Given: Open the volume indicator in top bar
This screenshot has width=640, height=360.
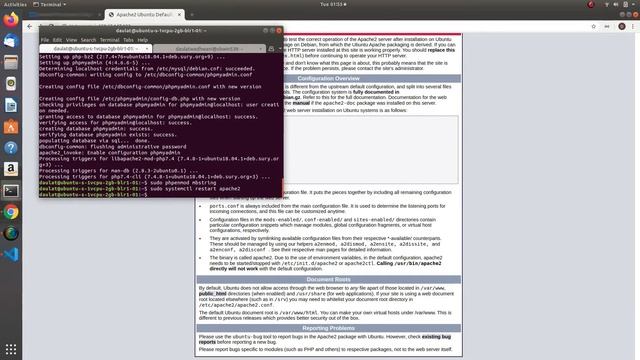Looking at the screenshot, I should click(x=616, y=4).
